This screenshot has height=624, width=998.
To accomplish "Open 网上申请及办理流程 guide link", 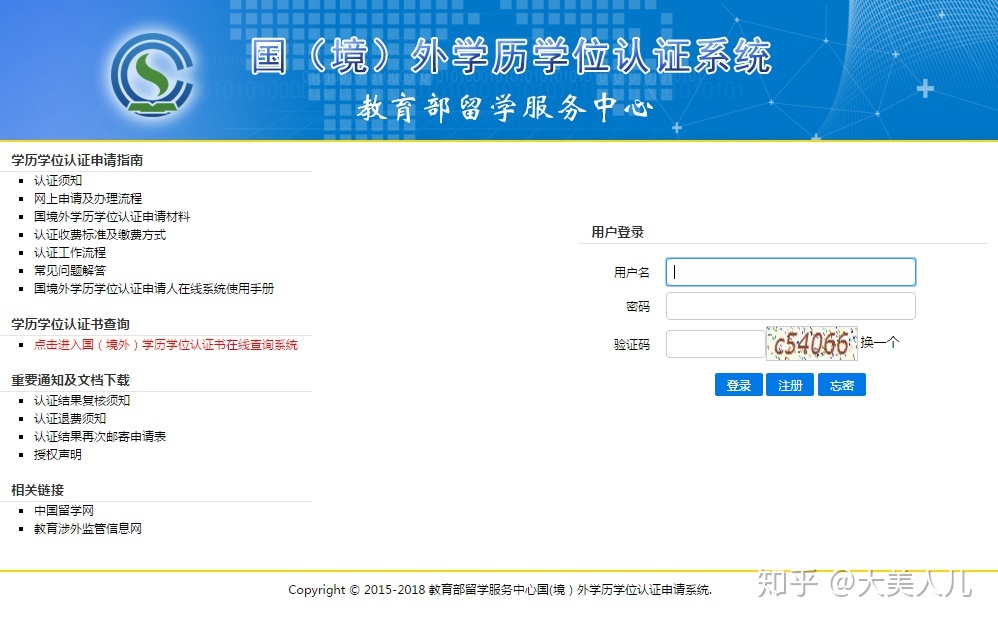I will 88,199.
